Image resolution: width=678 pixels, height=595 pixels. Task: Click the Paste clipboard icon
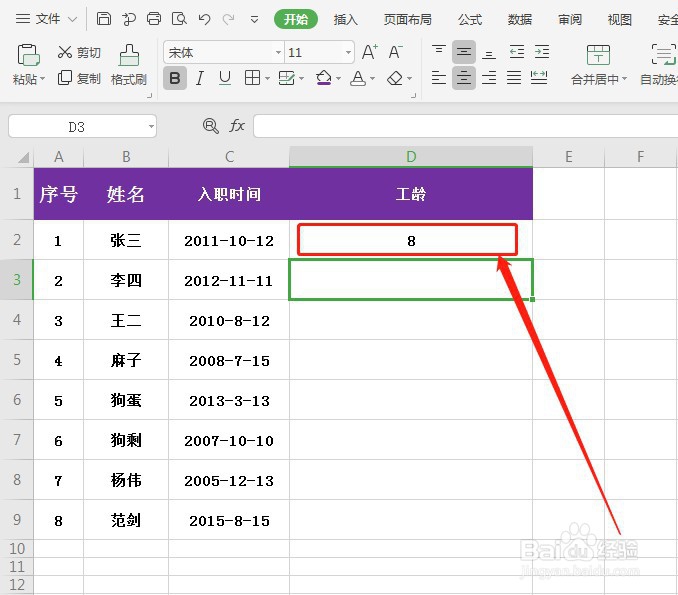(x=29, y=55)
